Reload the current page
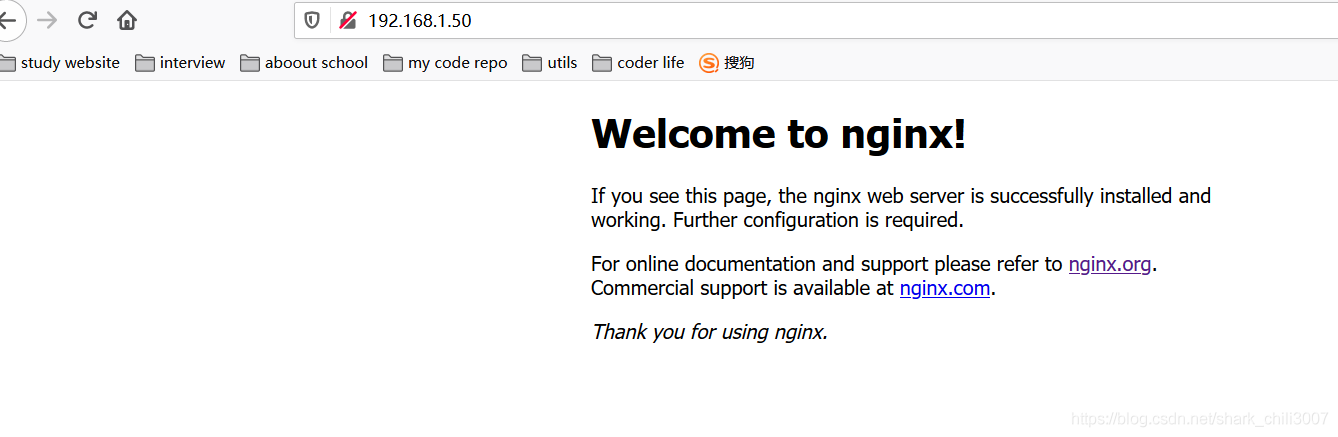 [x=87, y=20]
